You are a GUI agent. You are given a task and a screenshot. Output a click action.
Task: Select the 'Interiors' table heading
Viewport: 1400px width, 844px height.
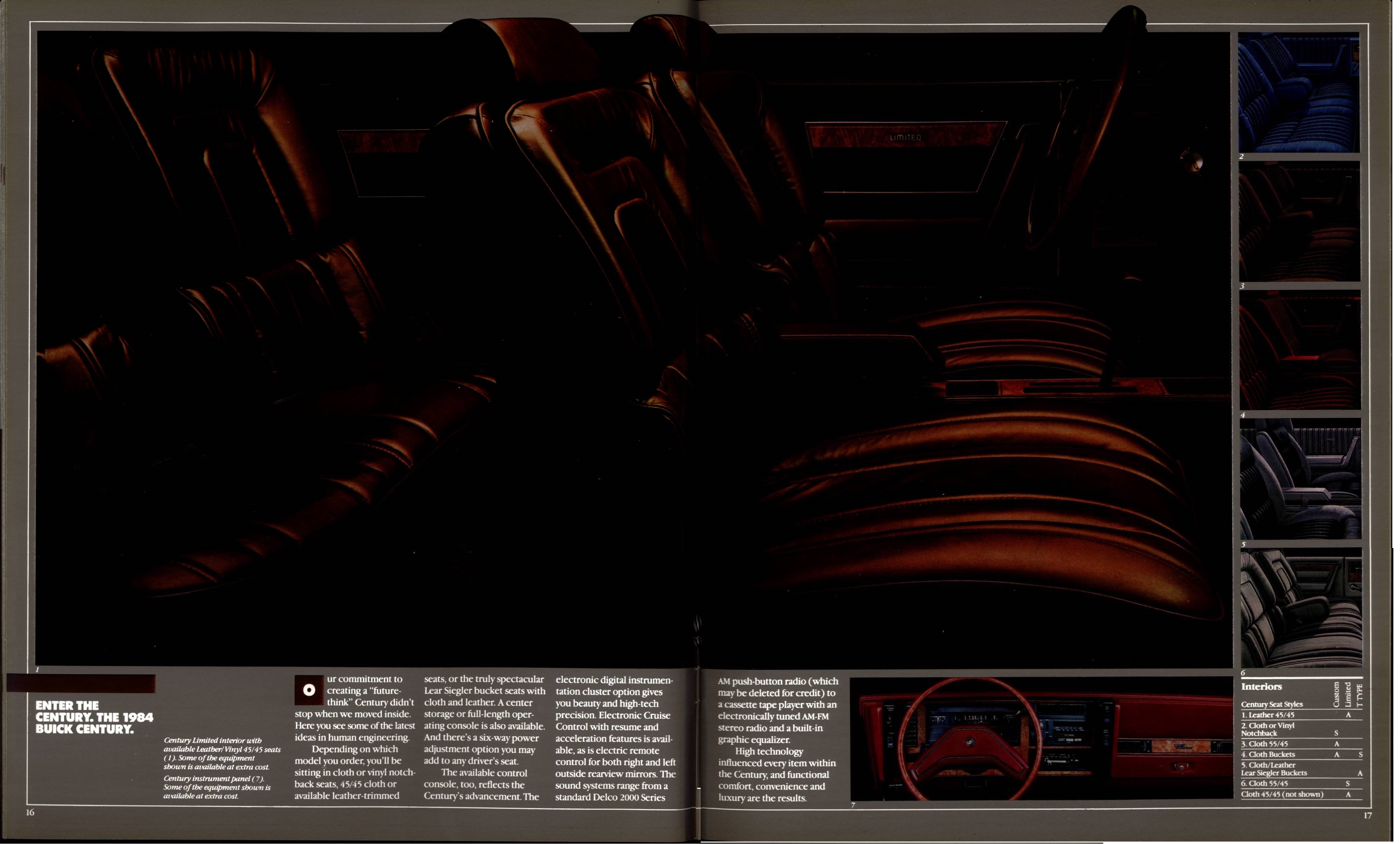pos(1261,687)
